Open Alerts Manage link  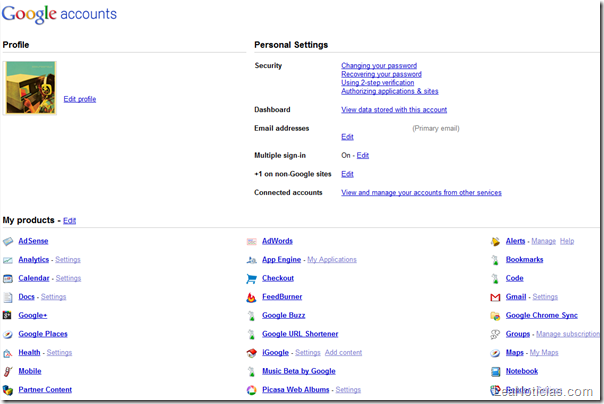pyautogui.click(x=544, y=241)
